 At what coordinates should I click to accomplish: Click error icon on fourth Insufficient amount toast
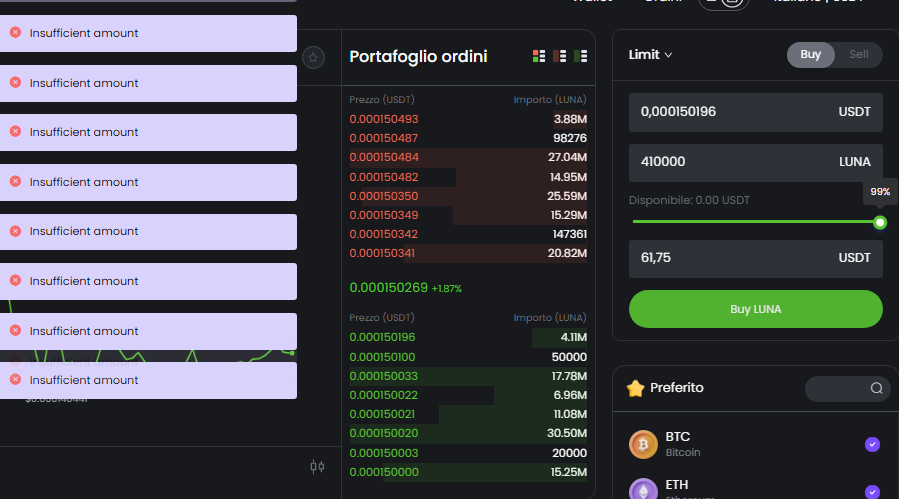point(15,182)
